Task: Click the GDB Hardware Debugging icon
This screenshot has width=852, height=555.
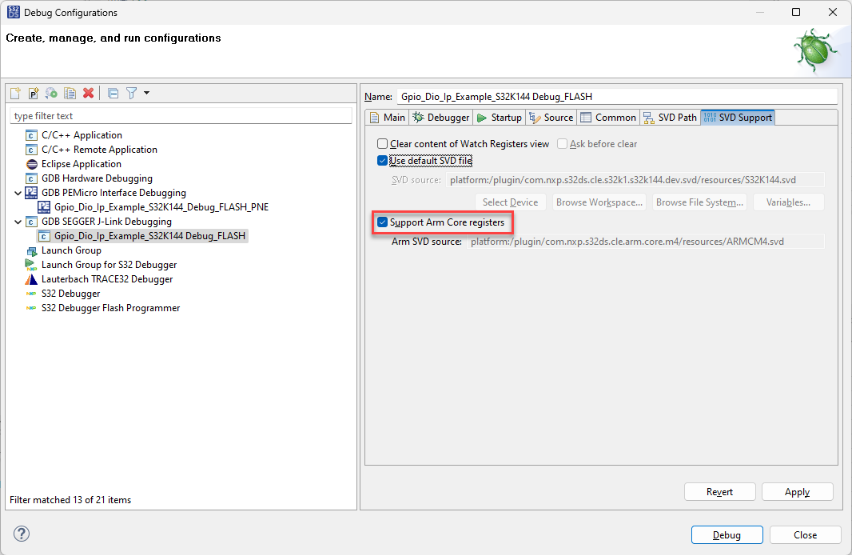Action: [32, 179]
